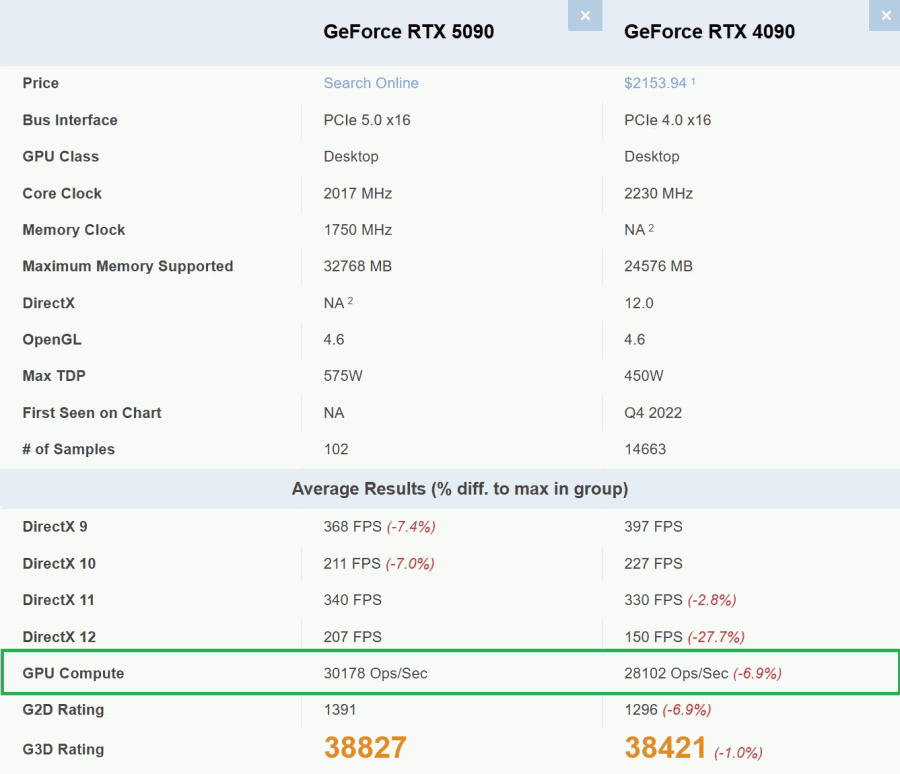Remove GeForce RTX 4090 from comparison
Viewport: 900px width, 774px height.
[885, 16]
